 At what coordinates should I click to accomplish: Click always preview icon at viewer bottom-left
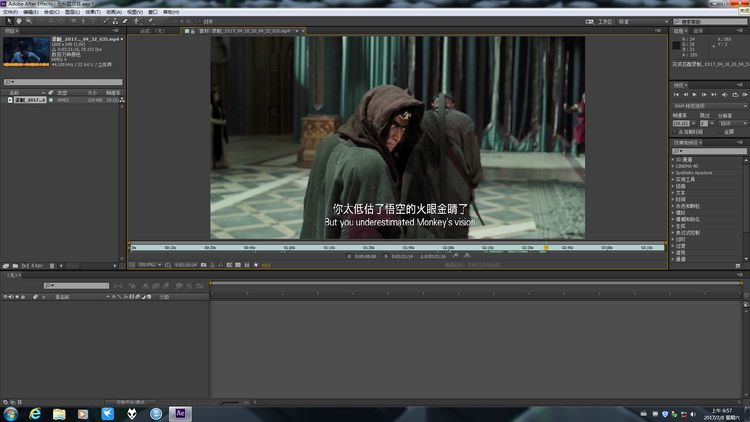(x=132, y=265)
